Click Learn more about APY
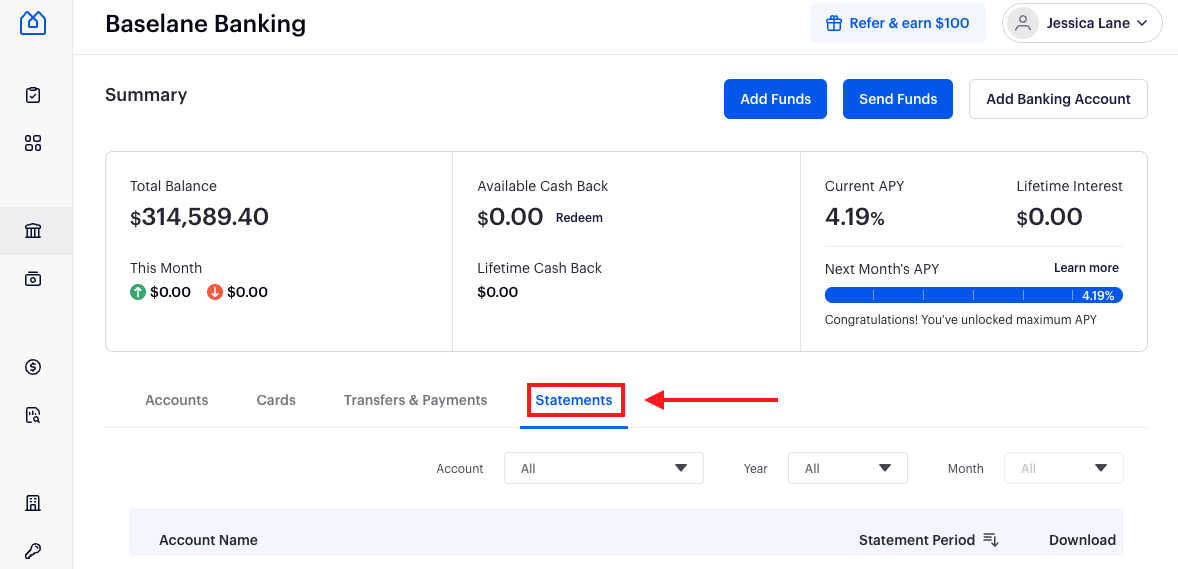Image resolution: width=1178 pixels, height=569 pixels. tap(1086, 268)
